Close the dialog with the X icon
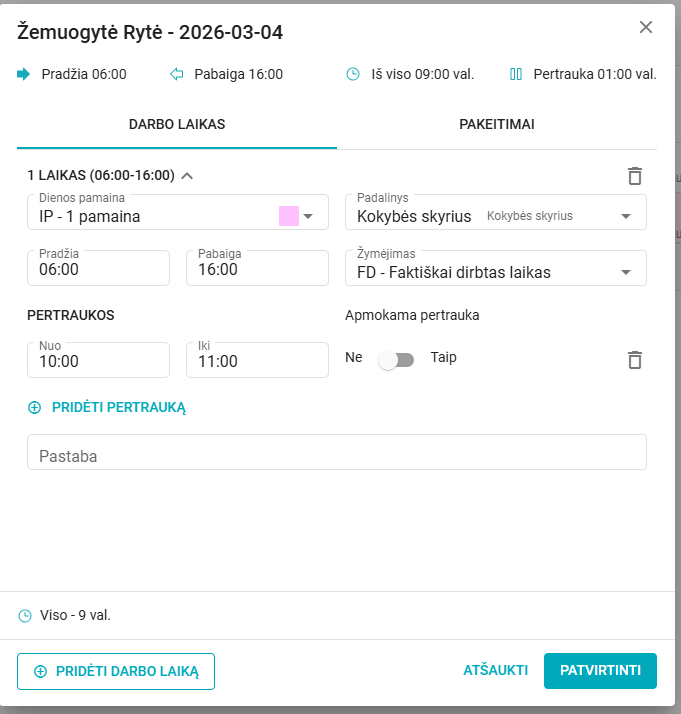Viewport: 681px width, 714px height. [646, 27]
